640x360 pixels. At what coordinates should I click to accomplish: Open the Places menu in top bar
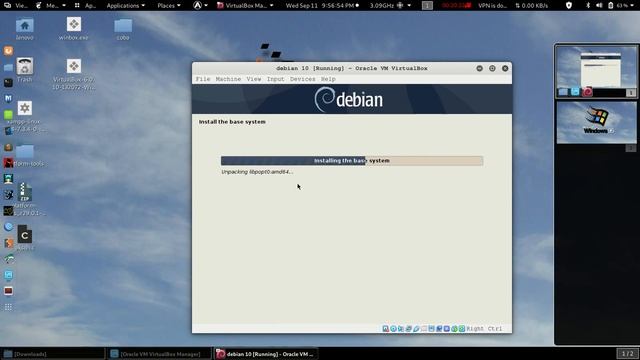[x=169, y=5]
